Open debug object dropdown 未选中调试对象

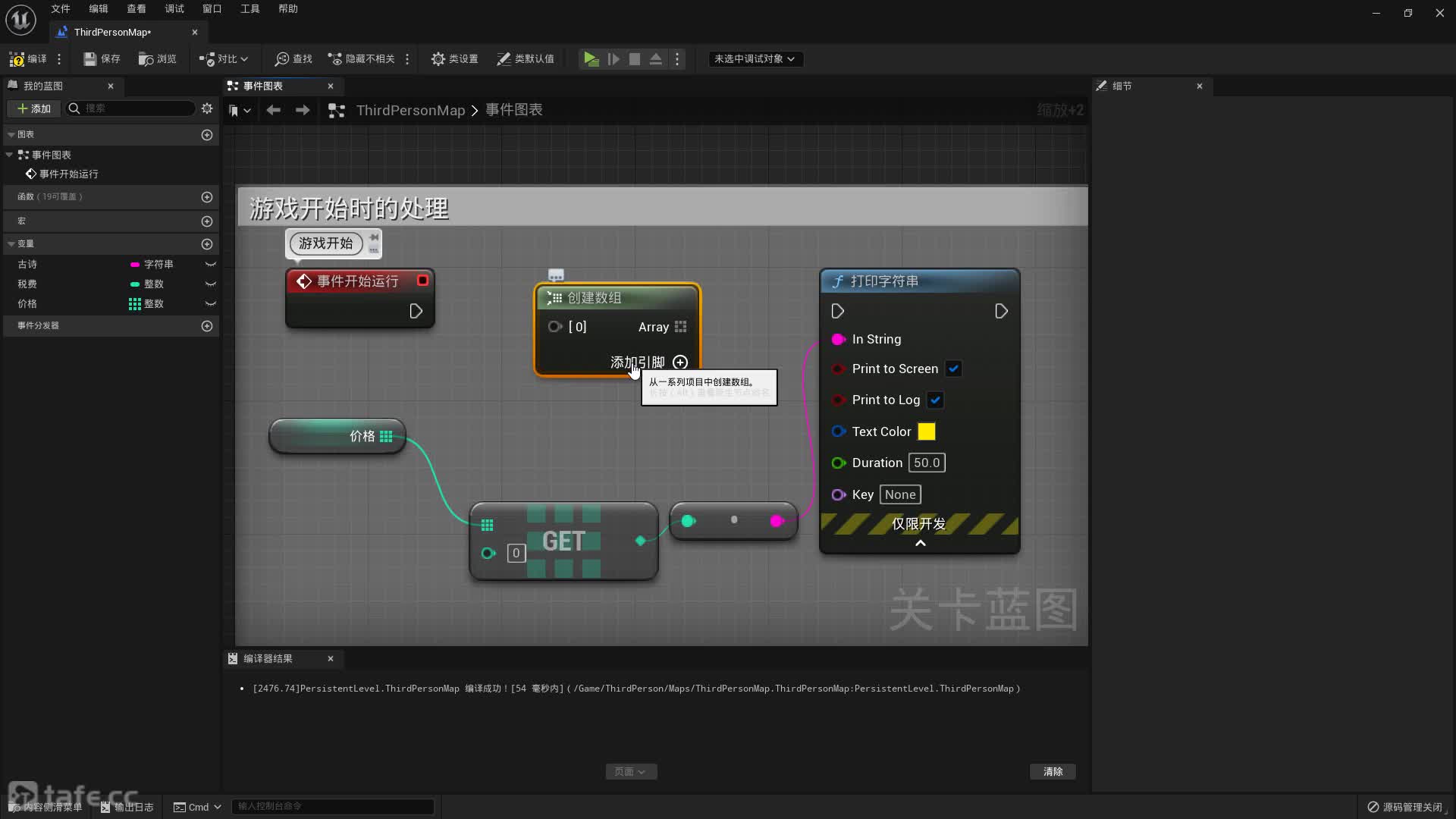(755, 59)
